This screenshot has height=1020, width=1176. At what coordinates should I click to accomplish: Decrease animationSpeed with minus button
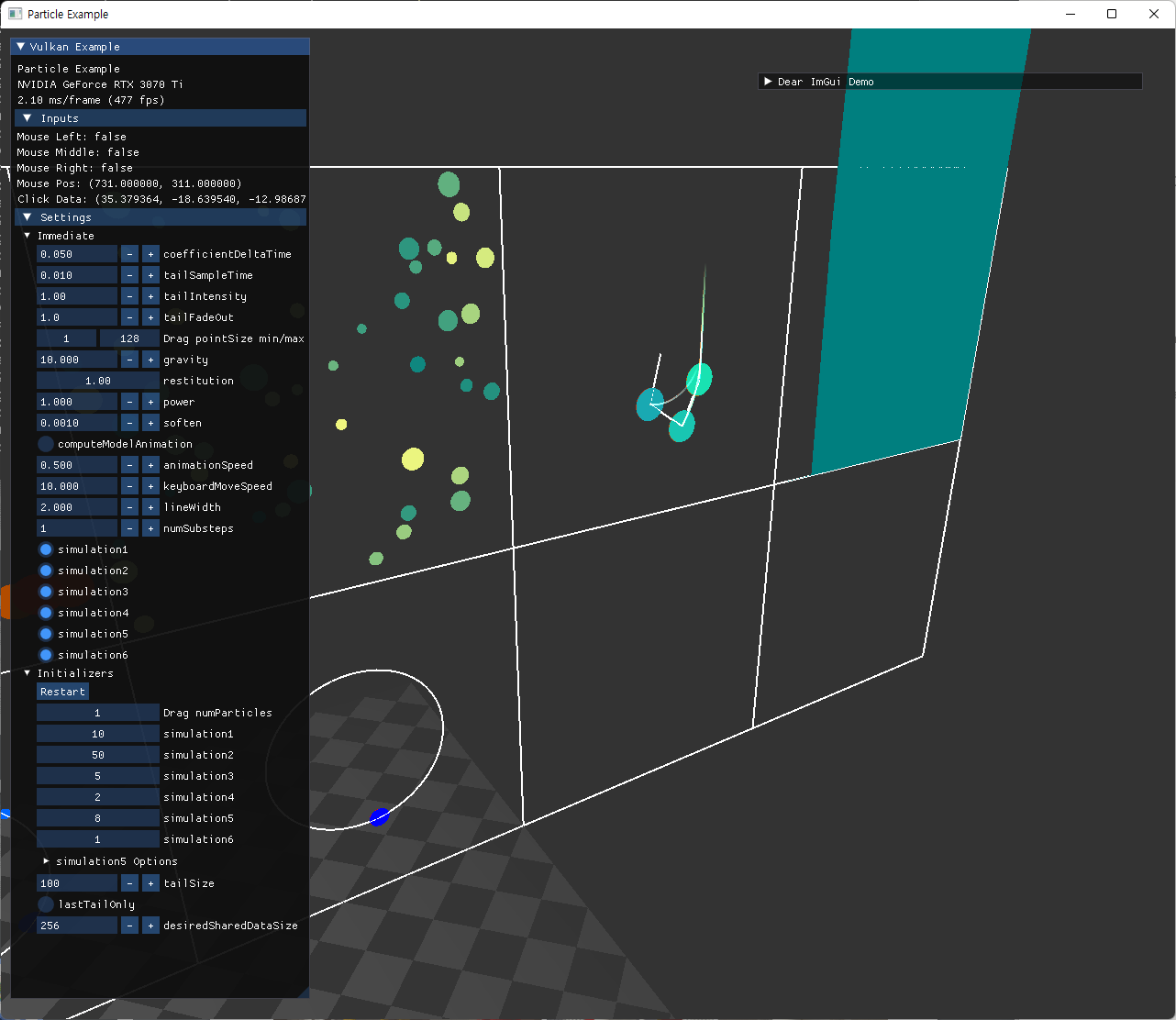pyautogui.click(x=129, y=465)
